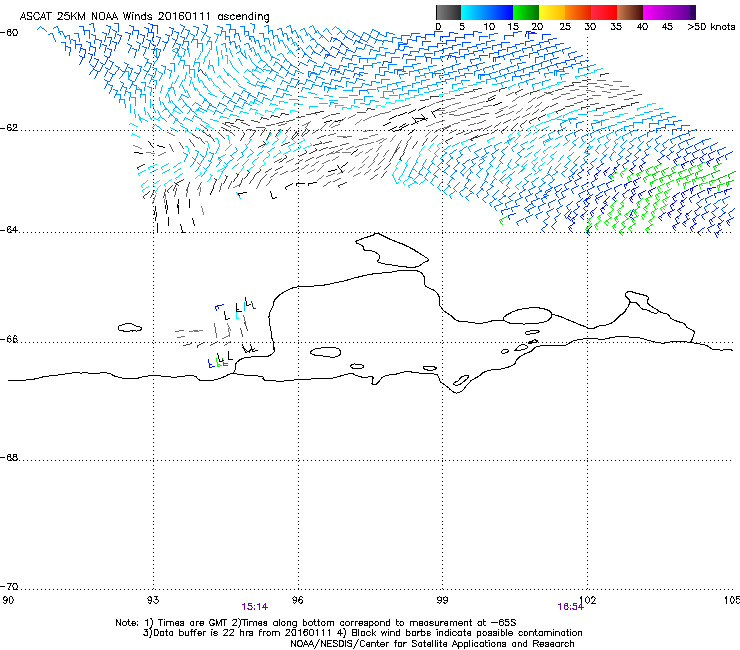
Task: Click the '96' longitude axis label
Action: coord(298,600)
